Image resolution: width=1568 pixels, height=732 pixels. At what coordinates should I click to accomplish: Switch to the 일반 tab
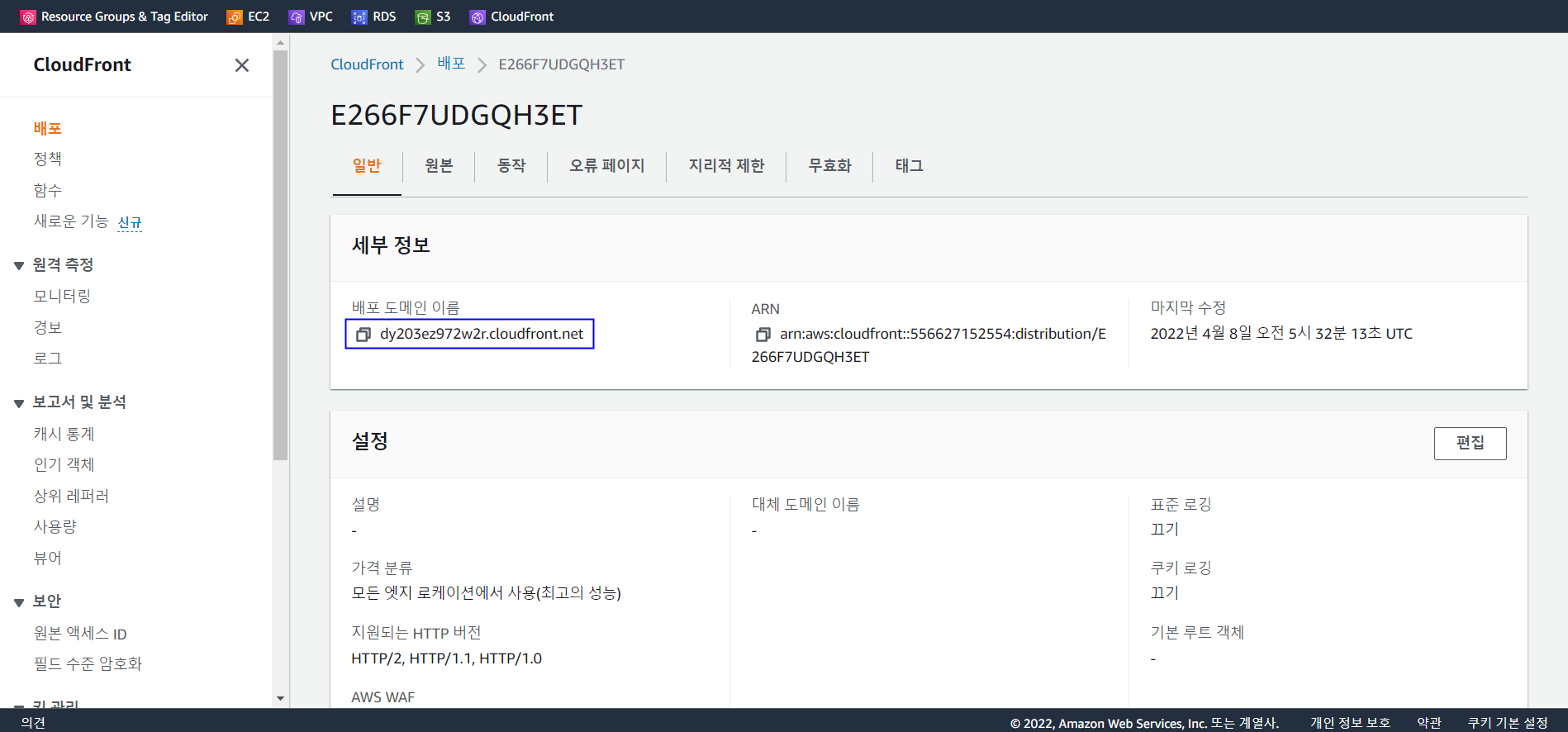367,166
